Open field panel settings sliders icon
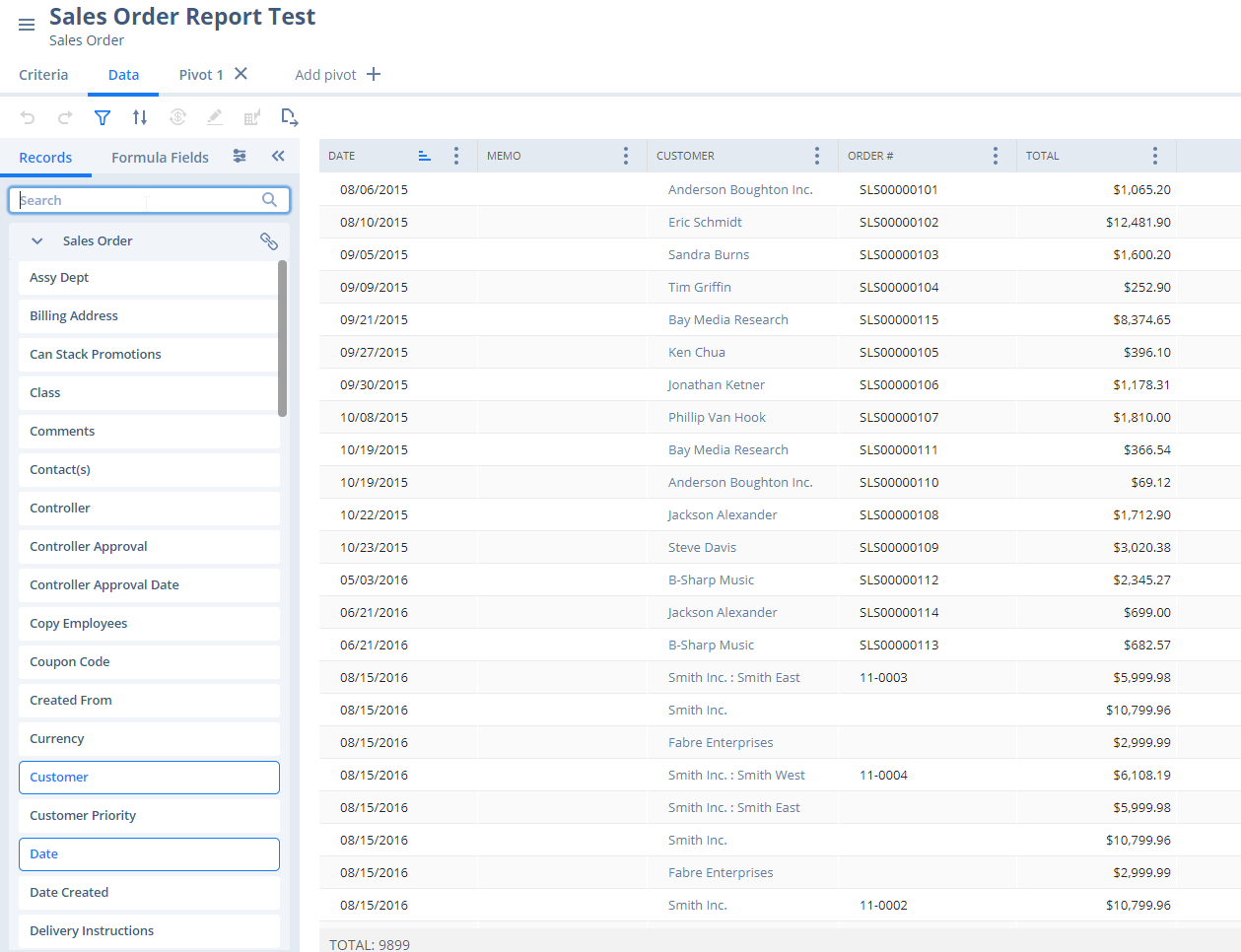1241x952 pixels. 240,156
